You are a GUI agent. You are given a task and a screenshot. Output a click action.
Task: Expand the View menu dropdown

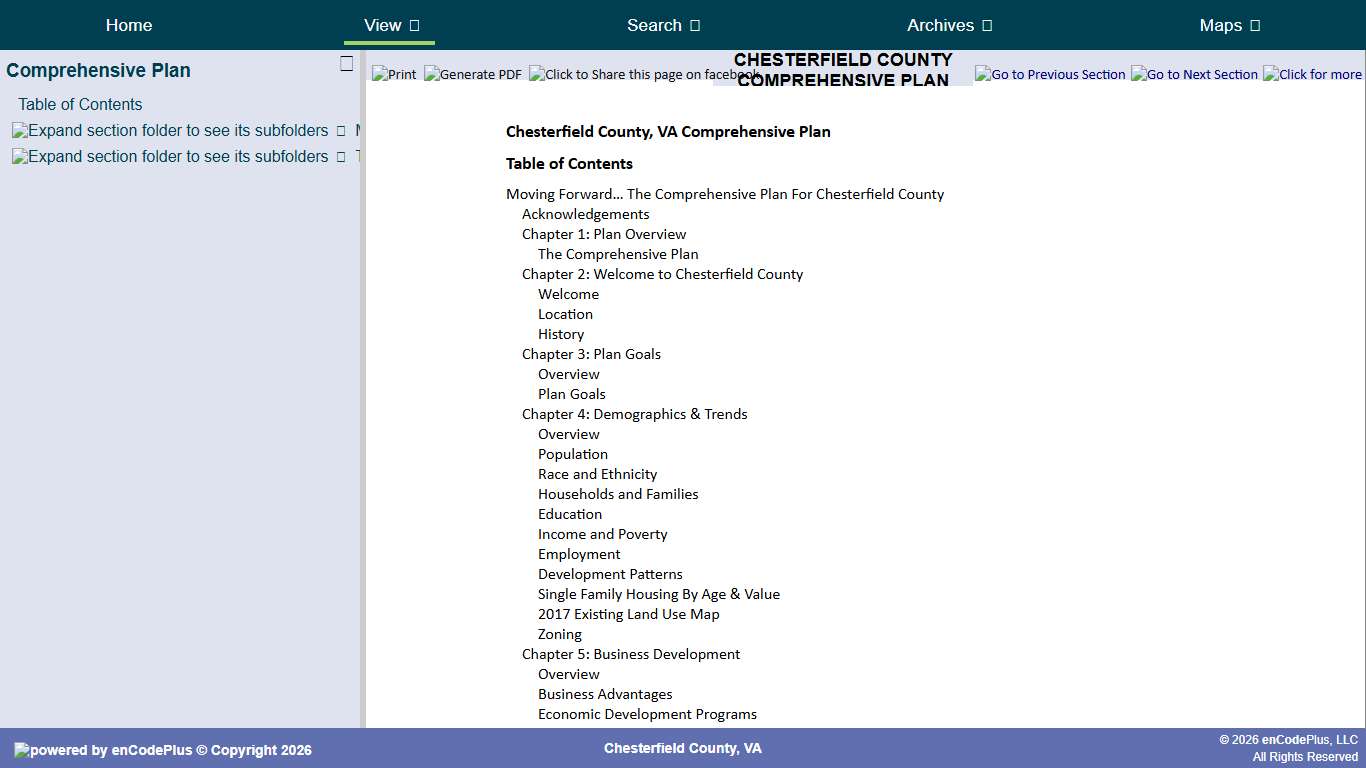tap(389, 25)
